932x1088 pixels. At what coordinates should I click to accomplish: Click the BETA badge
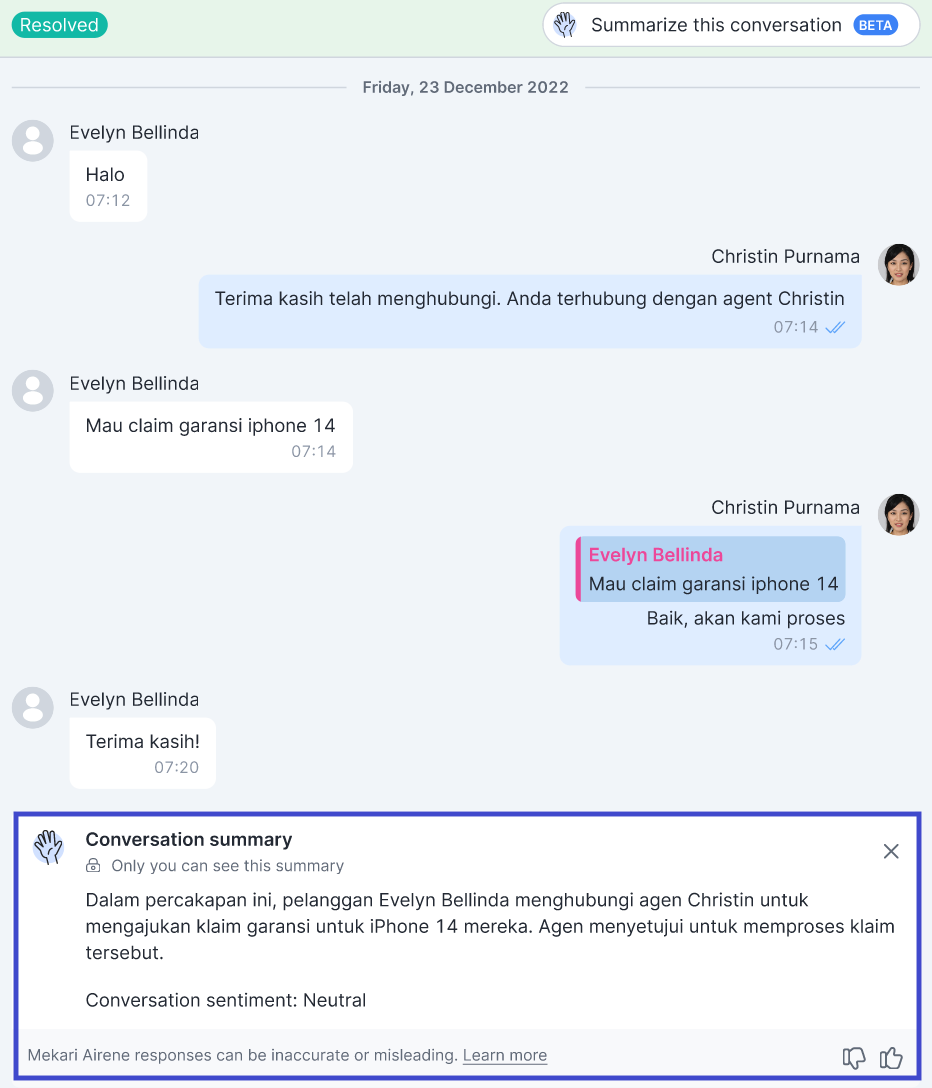tap(875, 26)
